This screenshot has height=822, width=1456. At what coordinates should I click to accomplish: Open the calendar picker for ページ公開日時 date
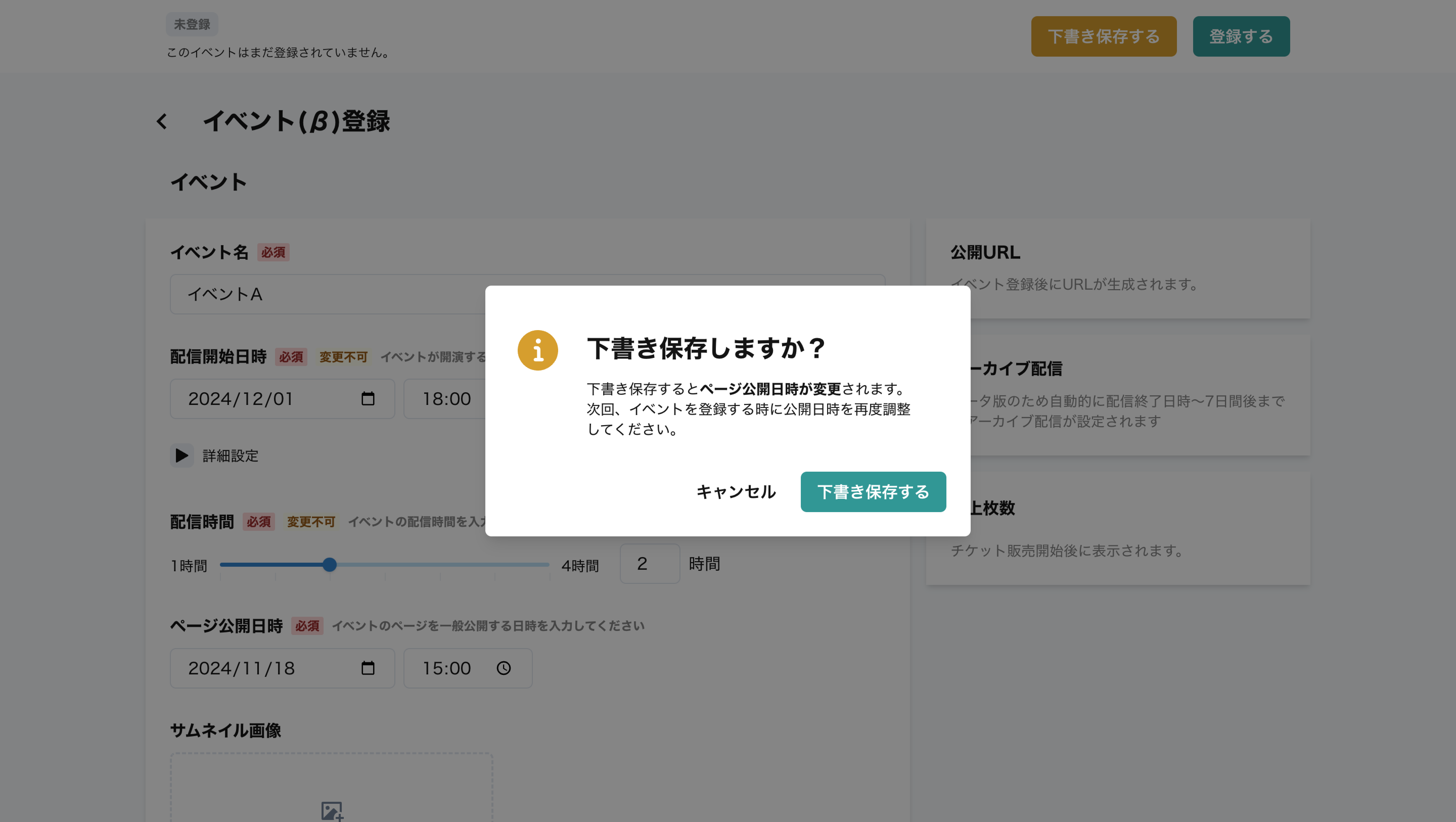[368, 668]
